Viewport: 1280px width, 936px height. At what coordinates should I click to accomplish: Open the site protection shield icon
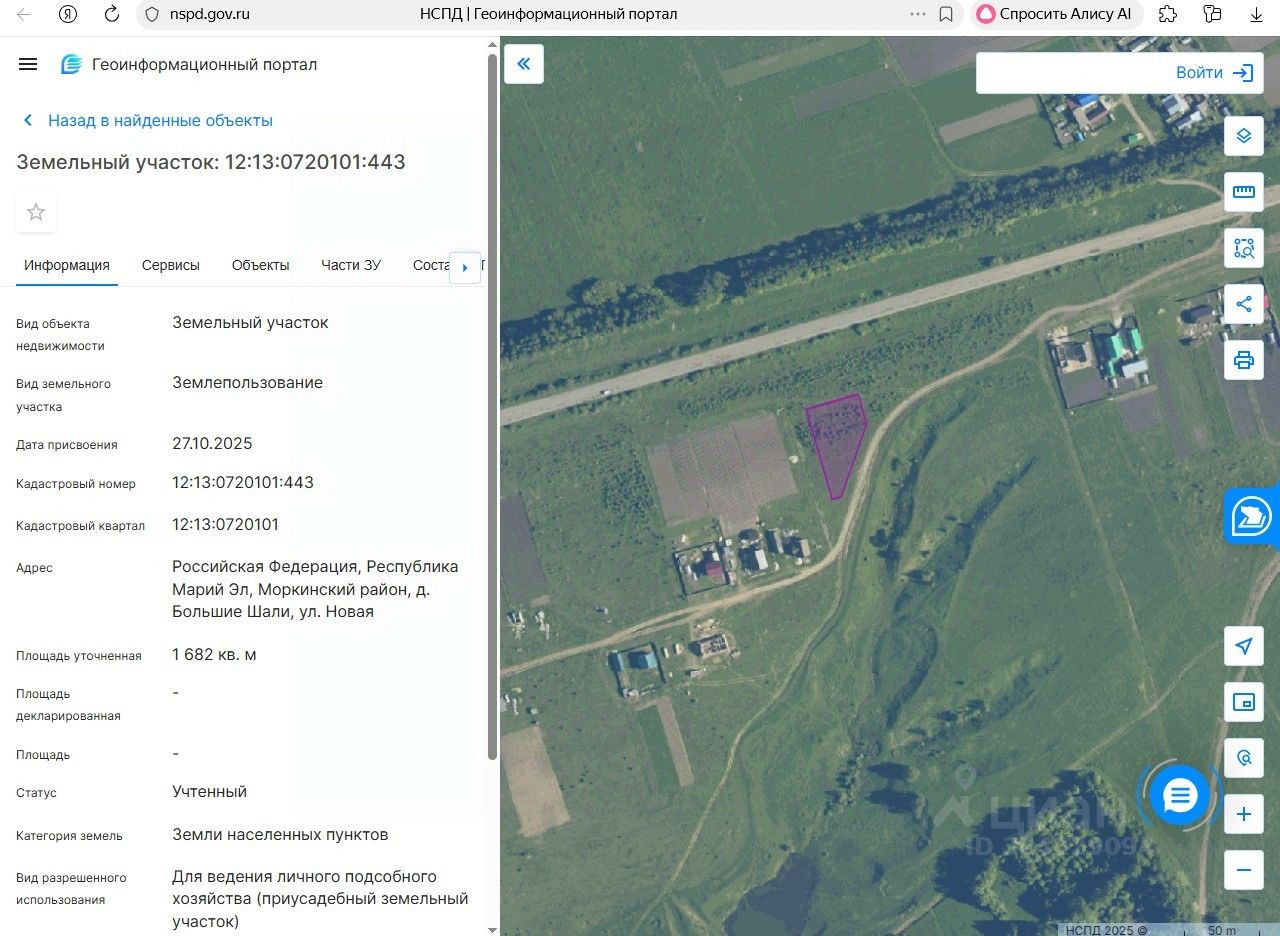pyautogui.click(x=152, y=14)
